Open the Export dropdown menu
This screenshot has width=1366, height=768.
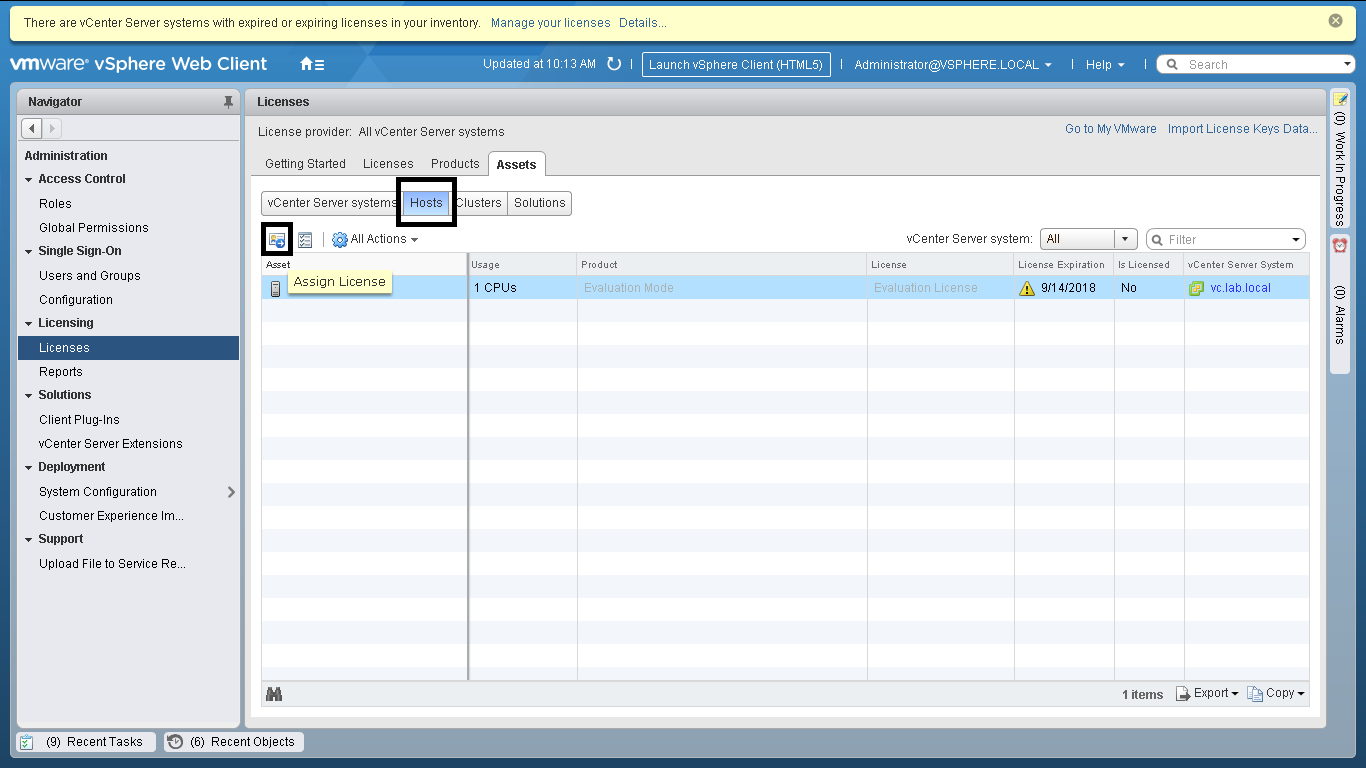click(x=1208, y=693)
